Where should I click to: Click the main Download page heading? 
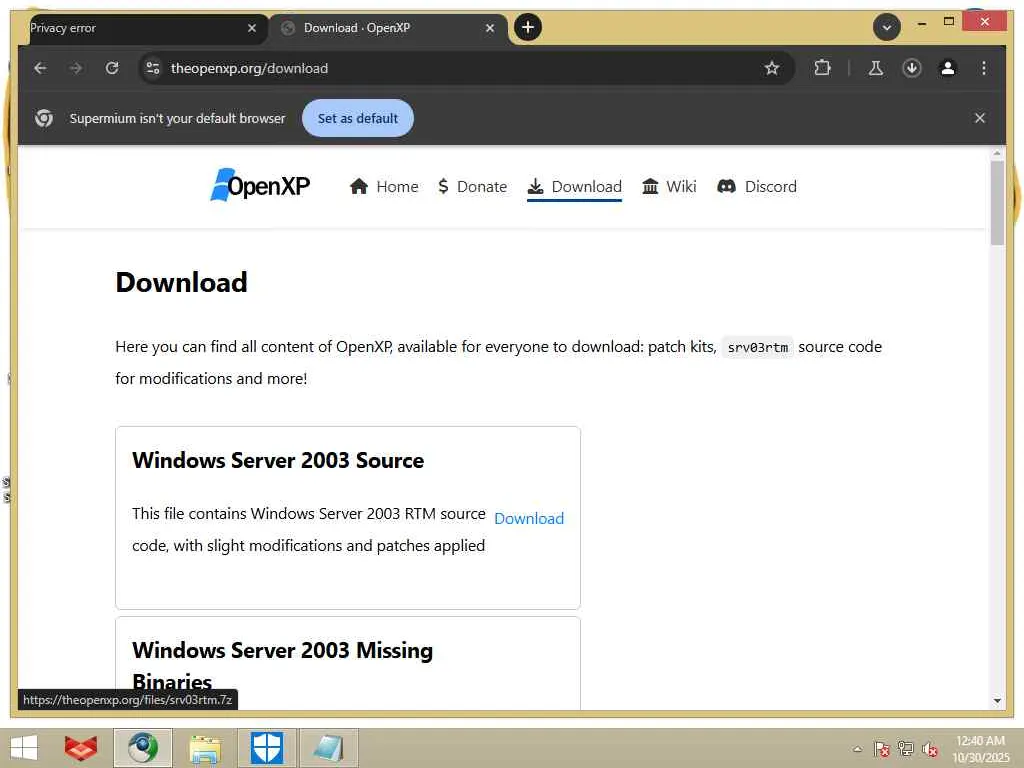point(182,283)
